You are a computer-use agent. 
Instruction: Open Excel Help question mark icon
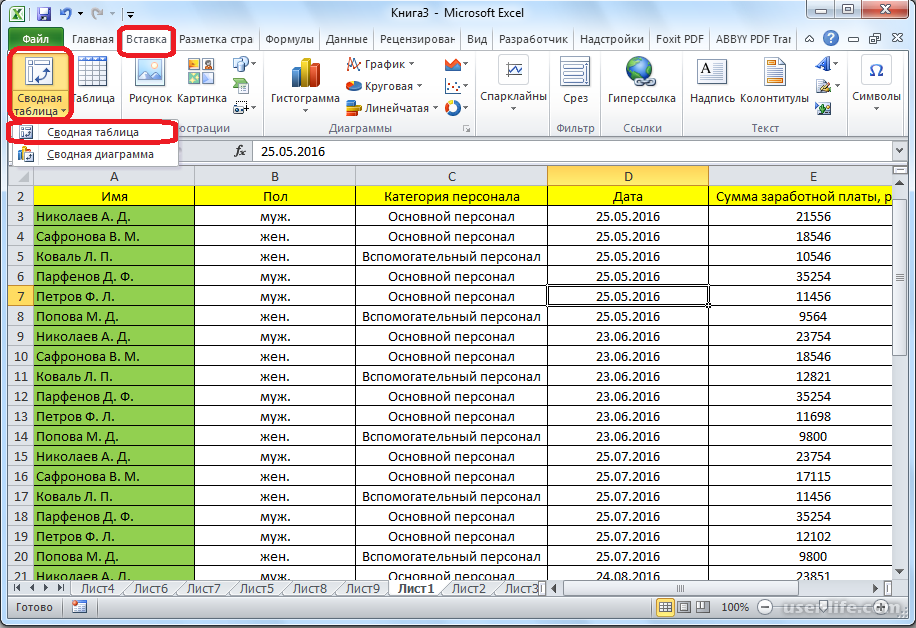point(831,39)
